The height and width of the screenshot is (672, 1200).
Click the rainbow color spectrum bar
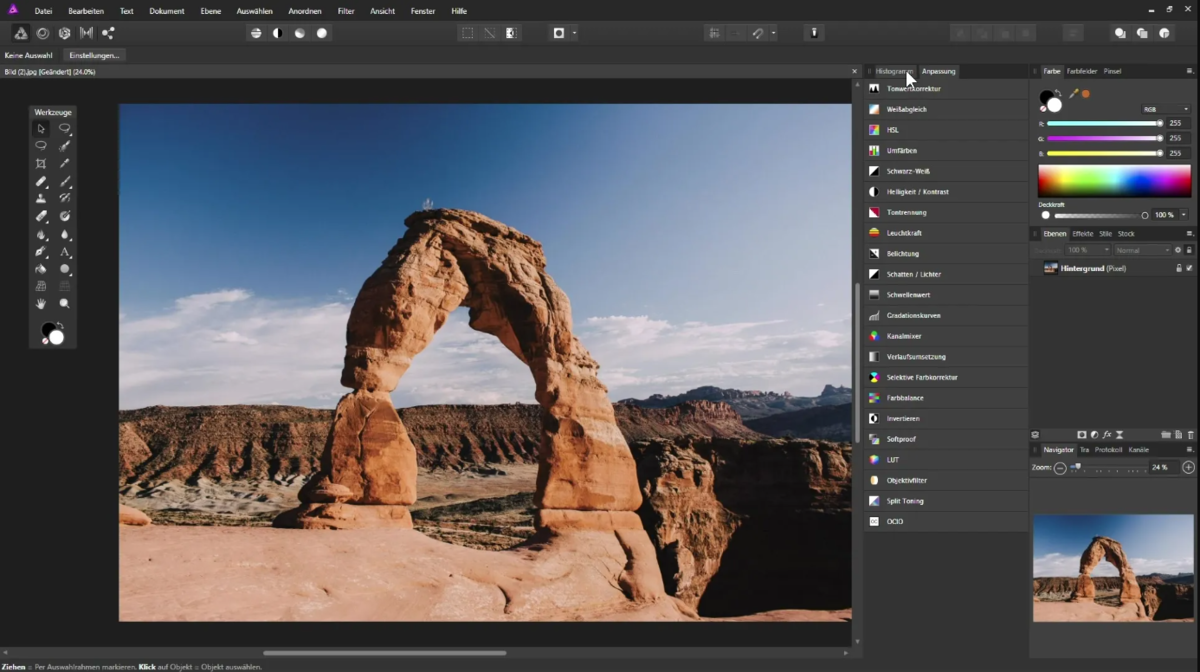(x=1114, y=181)
